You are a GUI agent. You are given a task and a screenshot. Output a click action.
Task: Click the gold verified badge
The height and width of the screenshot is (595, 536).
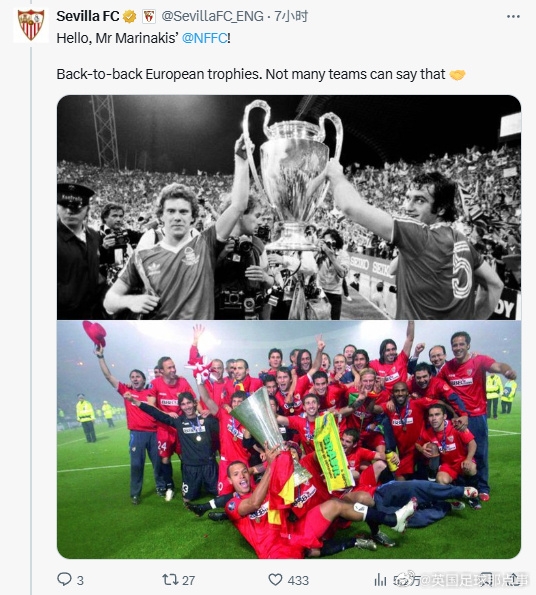pos(129,17)
